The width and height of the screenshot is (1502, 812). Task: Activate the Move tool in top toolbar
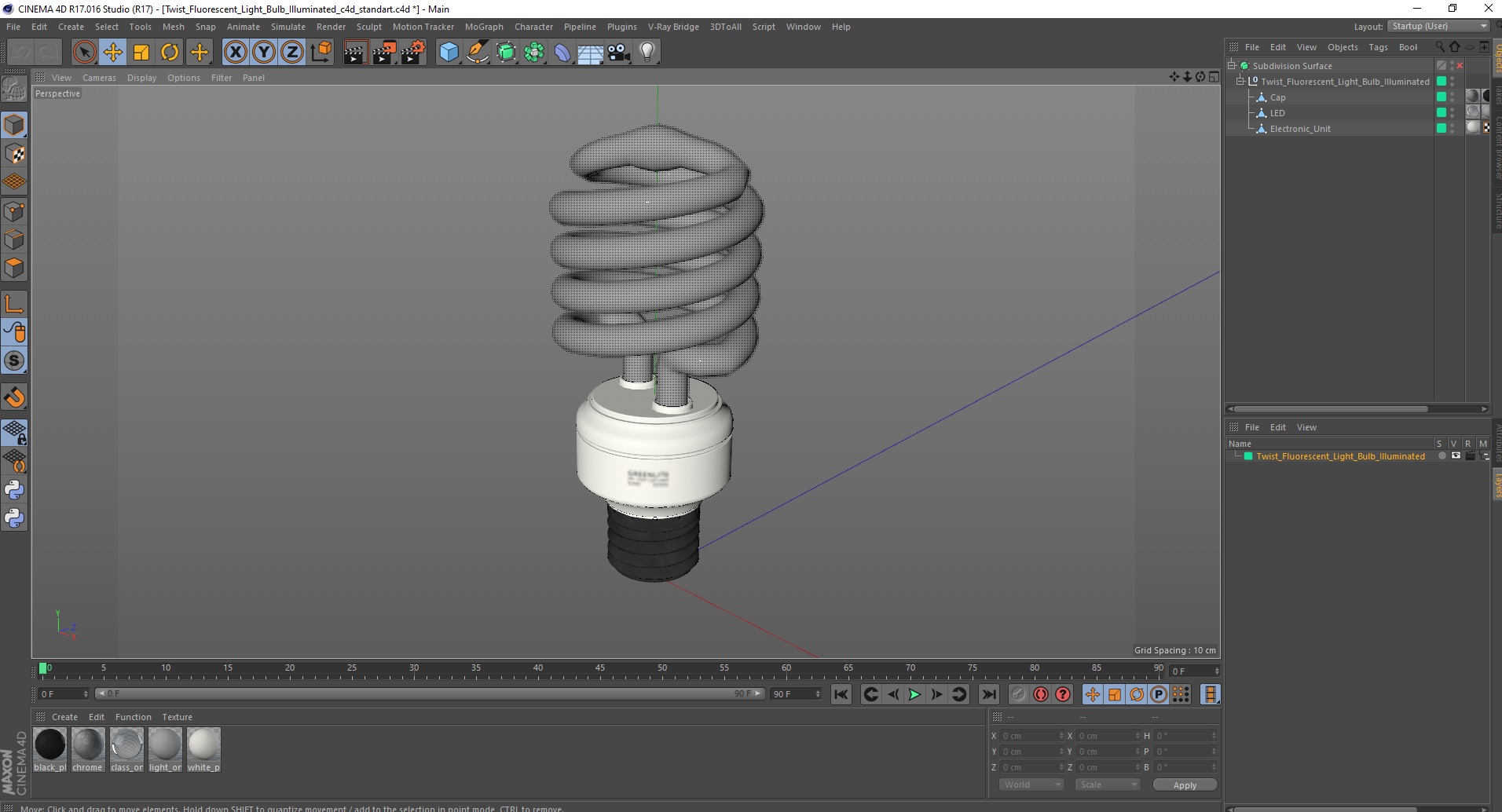pyautogui.click(x=113, y=53)
